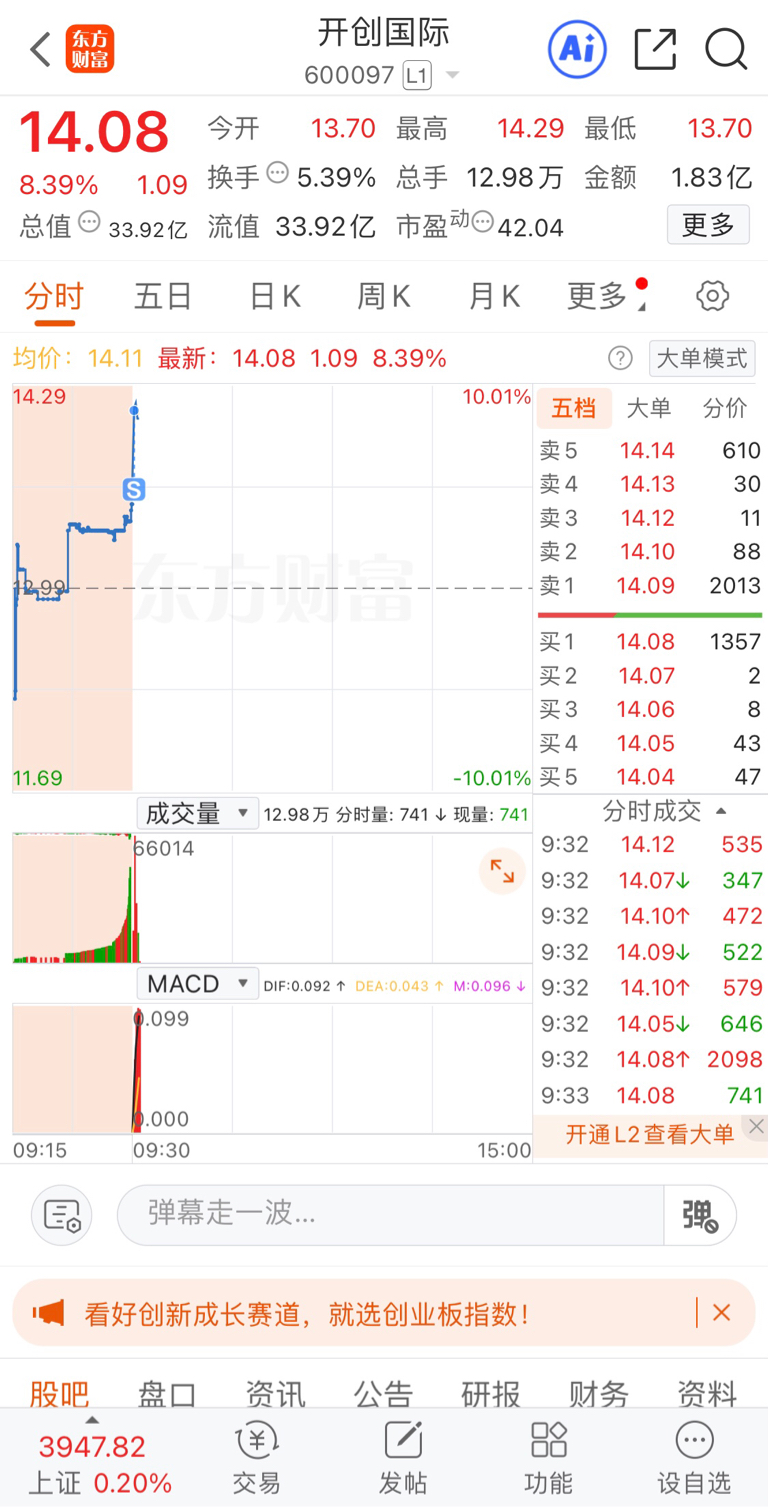Open the AI assistant icon
Viewport: 768px width, 1507px height.
(x=577, y=49)
